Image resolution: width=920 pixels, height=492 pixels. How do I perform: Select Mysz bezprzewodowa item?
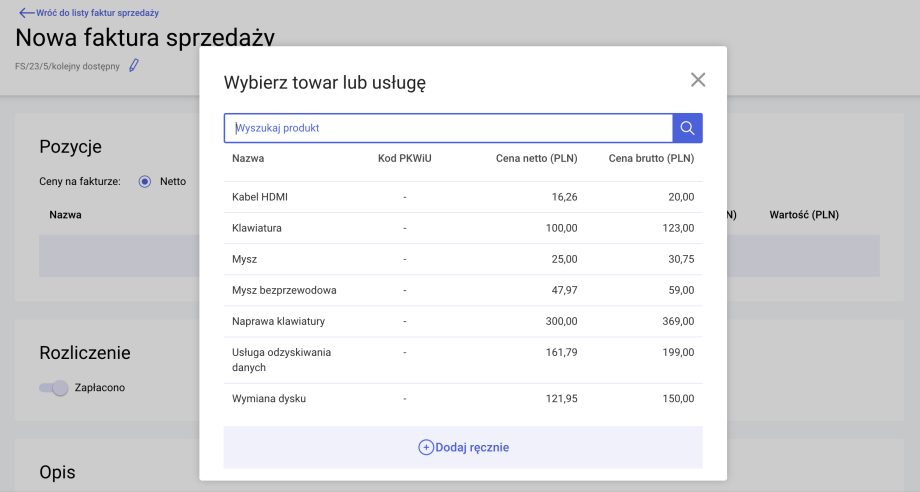(x=284, y=290)
